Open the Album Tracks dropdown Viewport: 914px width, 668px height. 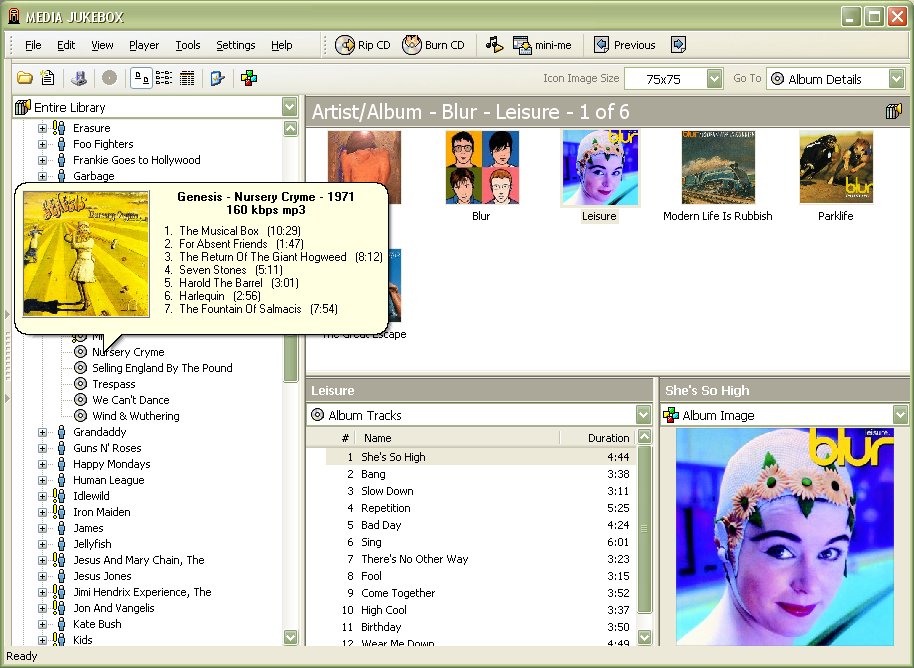pyautogui.click(x=644, y=415)
